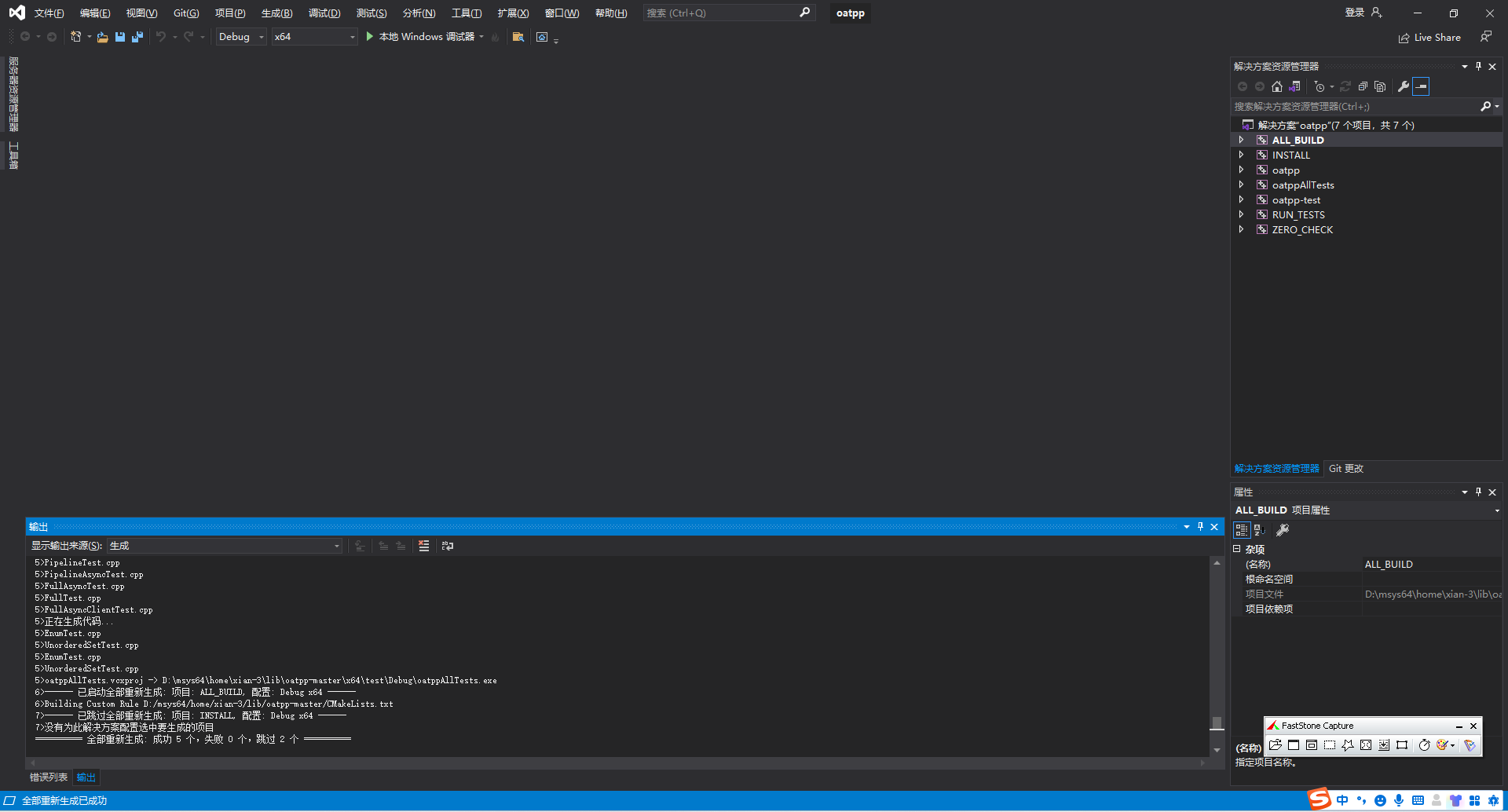Open Live Share
The image size is (1508, 812).
click(1429, 38)
